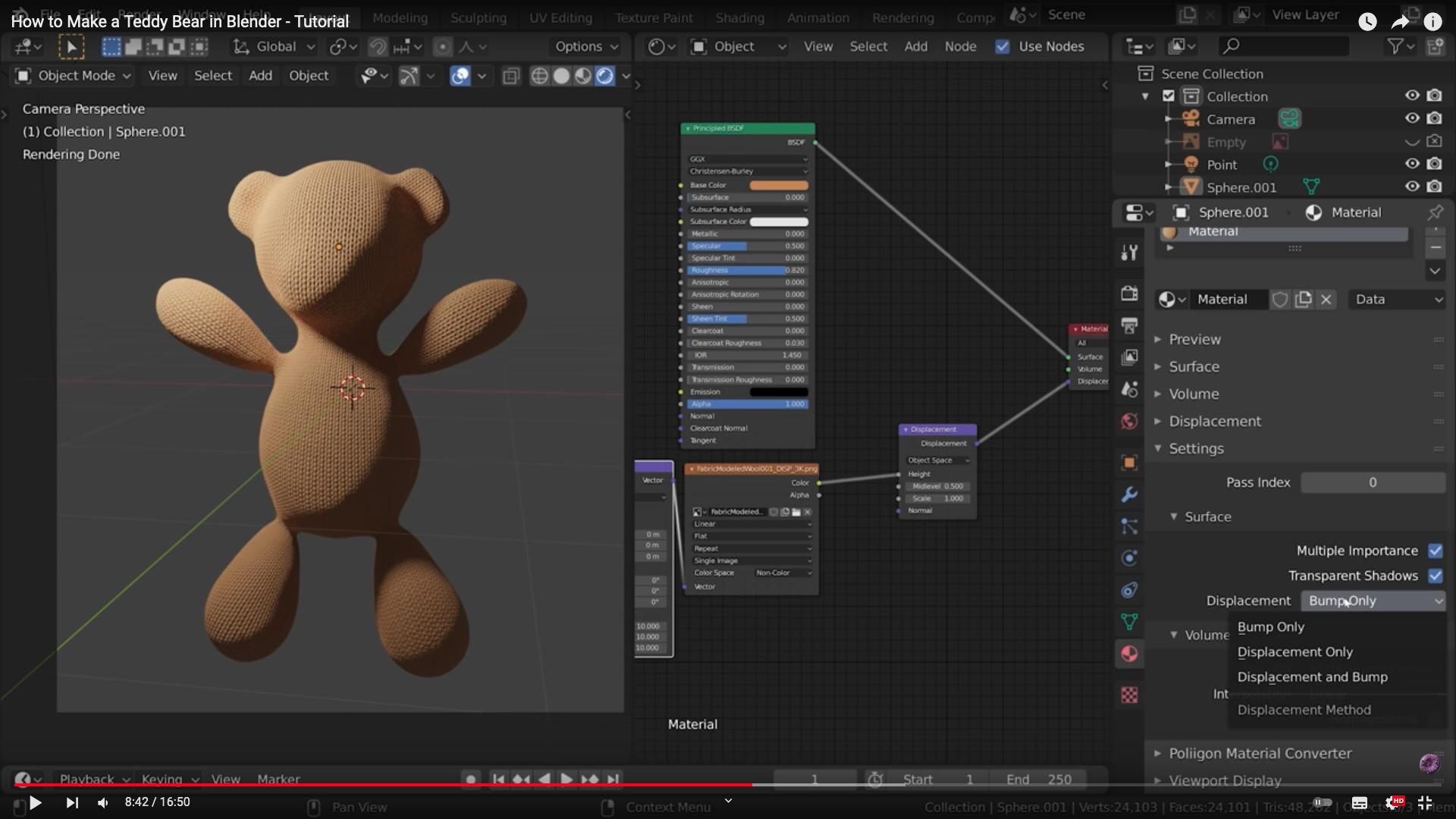Open the outliner filter funnel icon

(1395, 46)
